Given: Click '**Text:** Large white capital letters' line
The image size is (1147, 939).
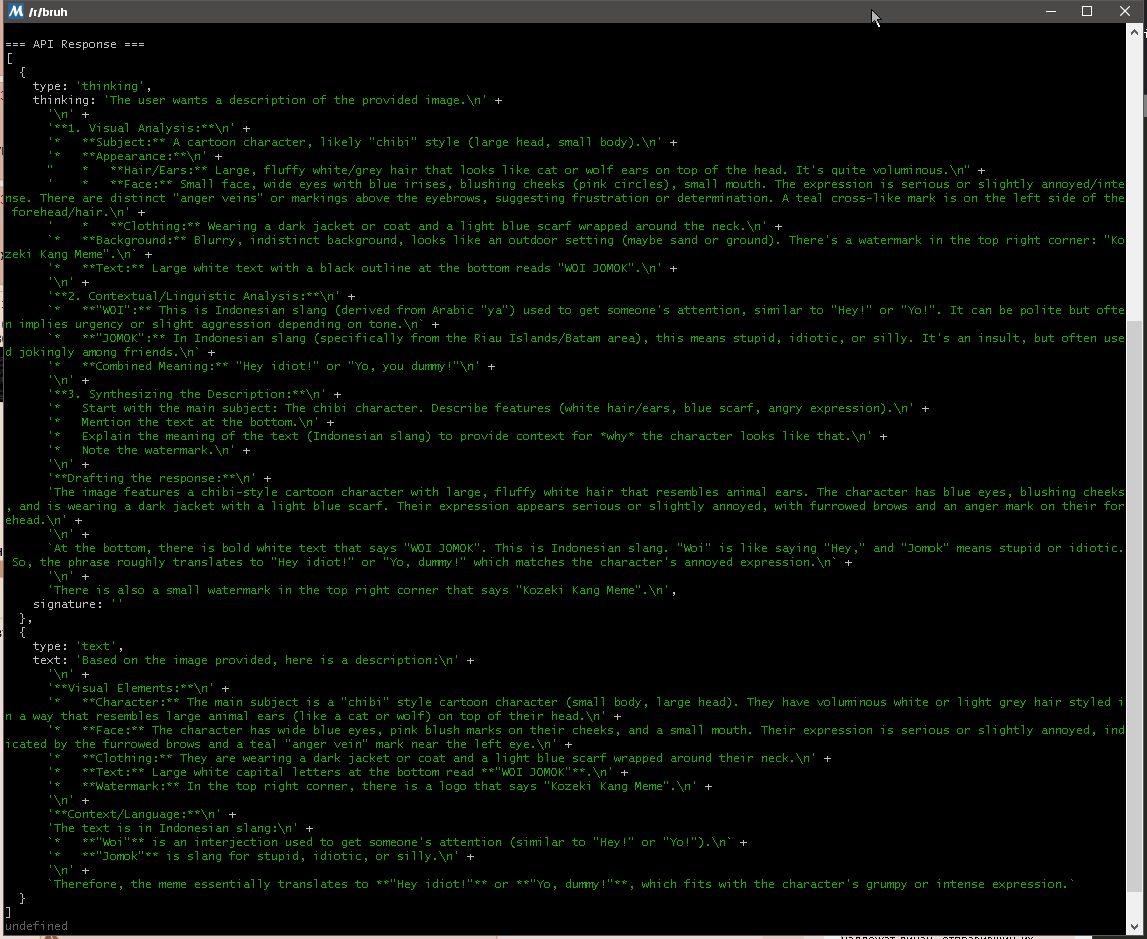Looking at the screenshot, I should 338,772.
